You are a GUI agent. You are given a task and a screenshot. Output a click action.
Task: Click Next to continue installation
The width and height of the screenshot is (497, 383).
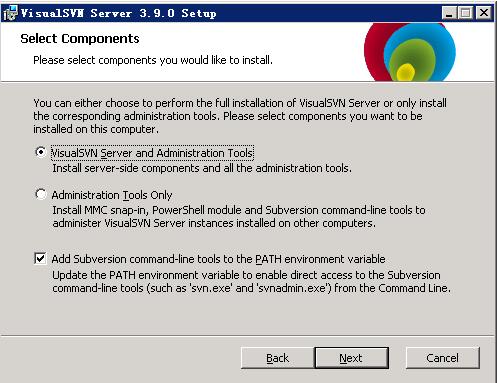point(351,358)
